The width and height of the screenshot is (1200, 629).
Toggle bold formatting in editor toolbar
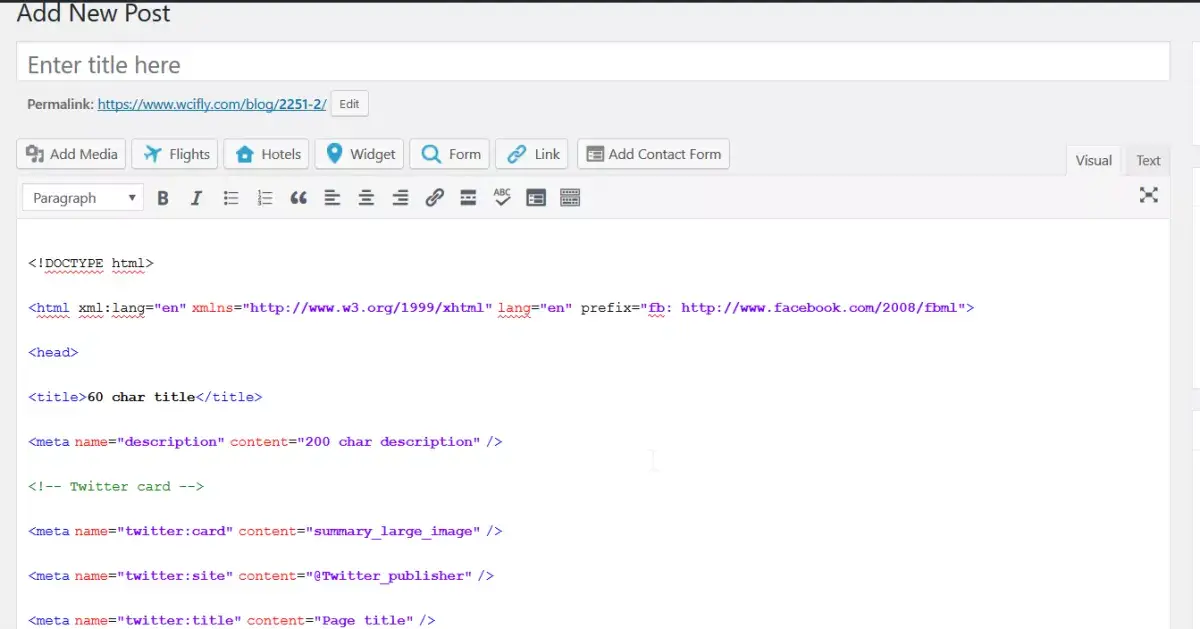(163, 198)
